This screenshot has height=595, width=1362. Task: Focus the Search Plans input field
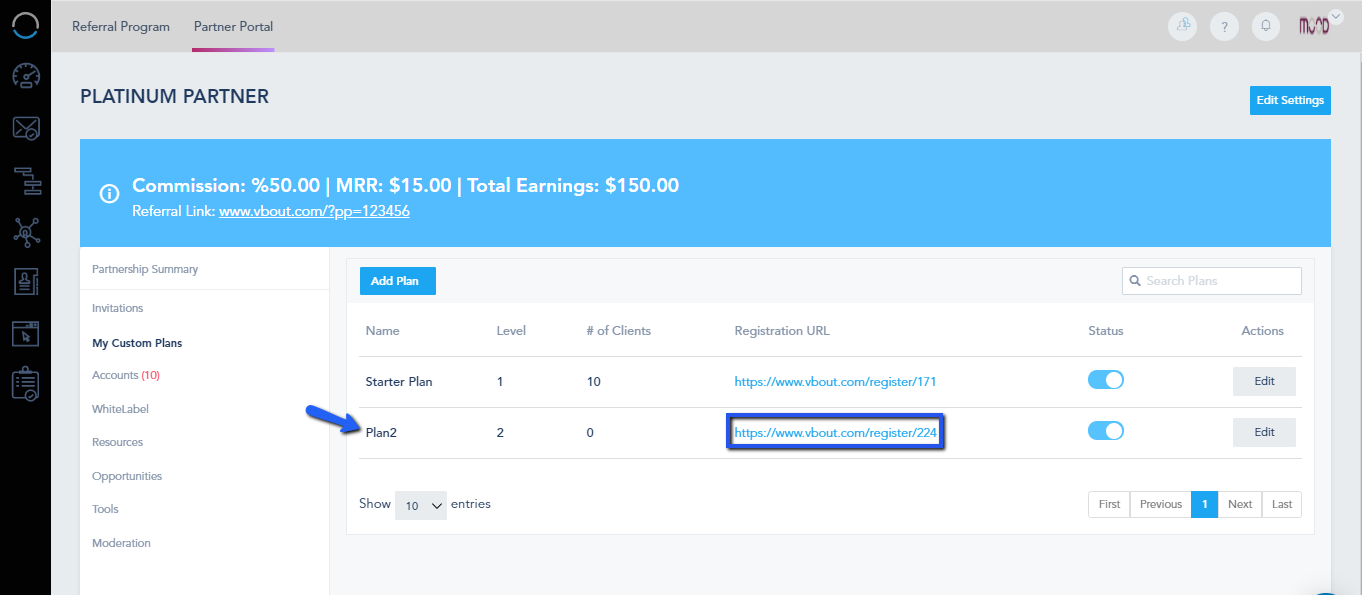1212,281
